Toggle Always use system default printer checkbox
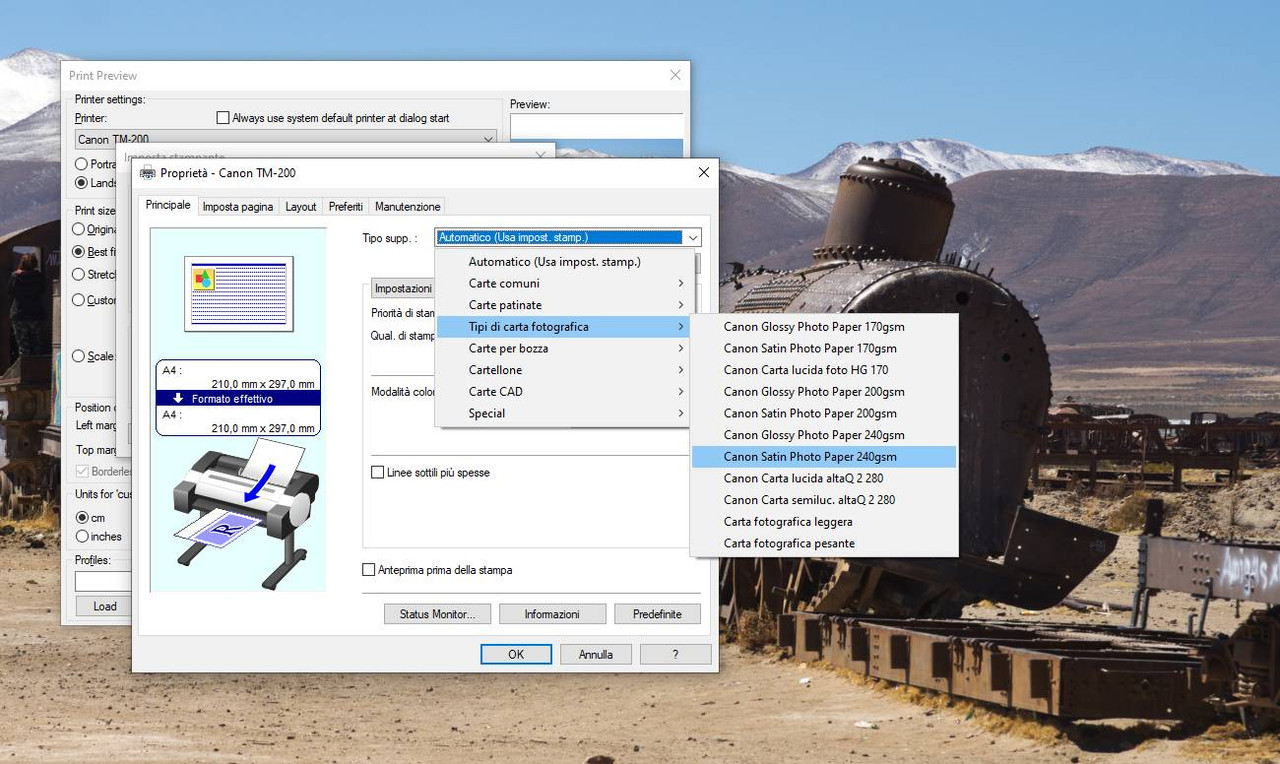The image size is (1280, 764). pos(223,118)
